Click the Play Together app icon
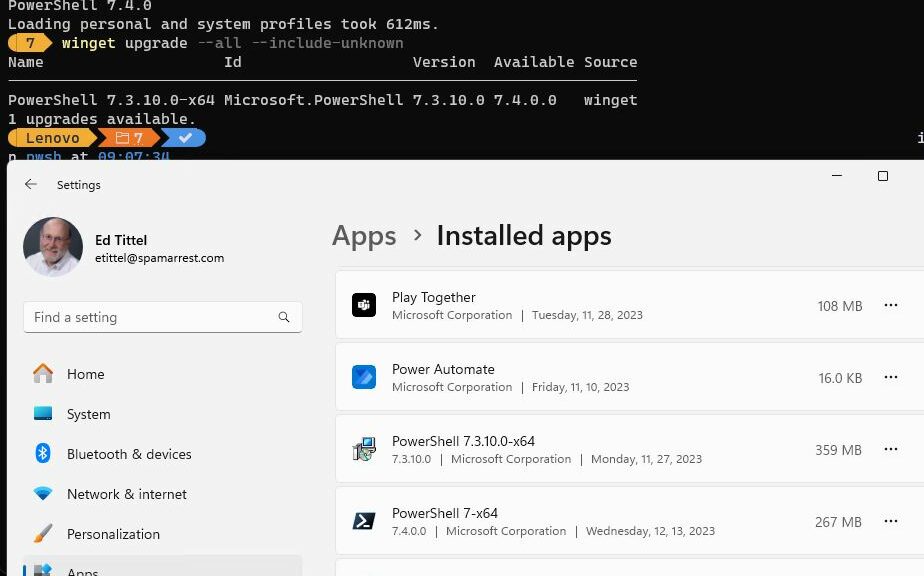Screen dimensions: 924x576 click(x=364, y=305)
